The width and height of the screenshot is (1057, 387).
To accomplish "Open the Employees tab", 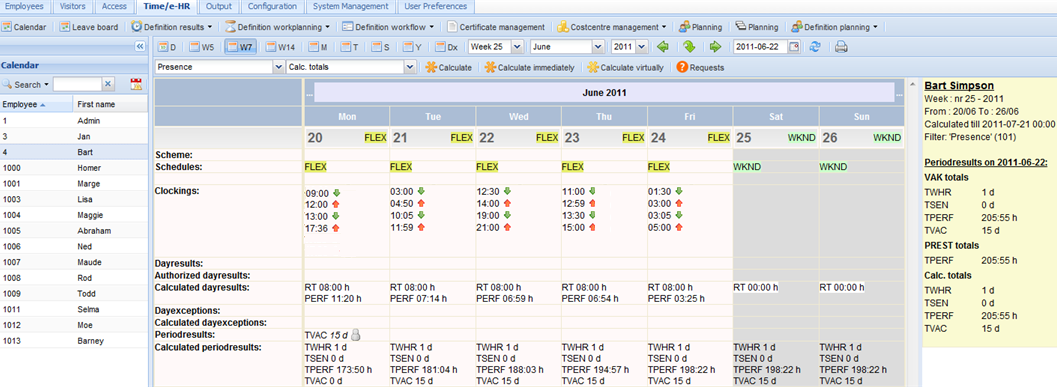I will [24, 6].
